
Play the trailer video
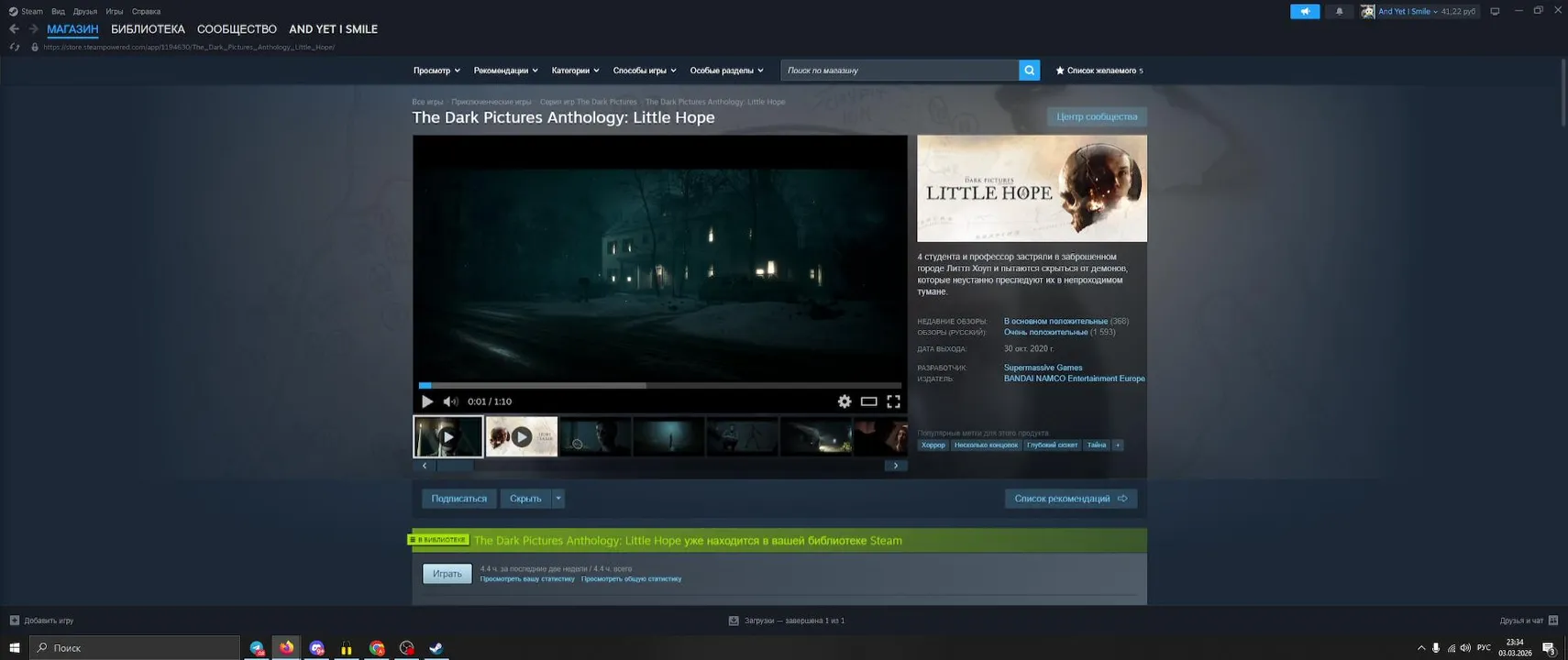tap(427, 401)
